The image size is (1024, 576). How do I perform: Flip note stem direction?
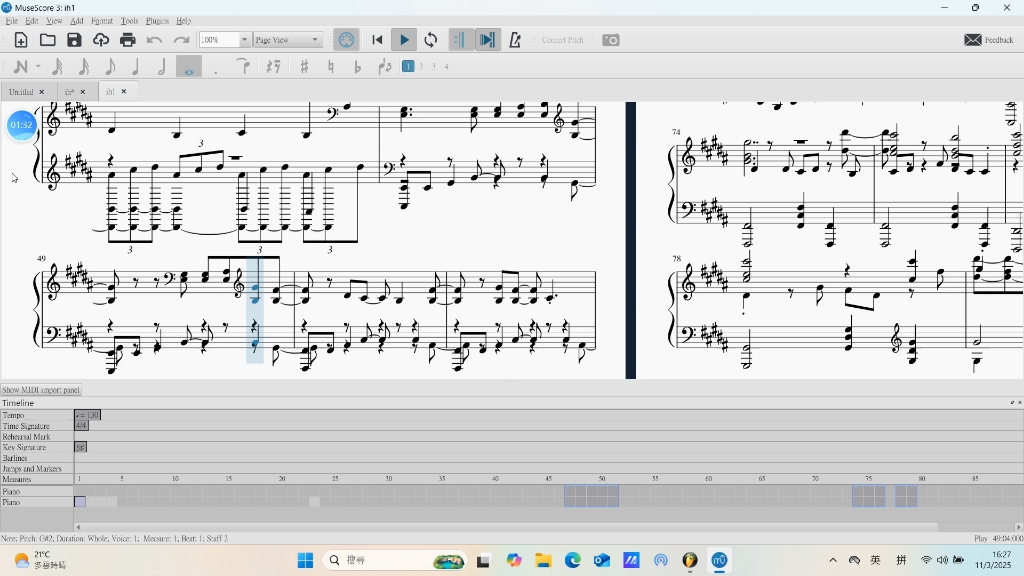(385, 67)
